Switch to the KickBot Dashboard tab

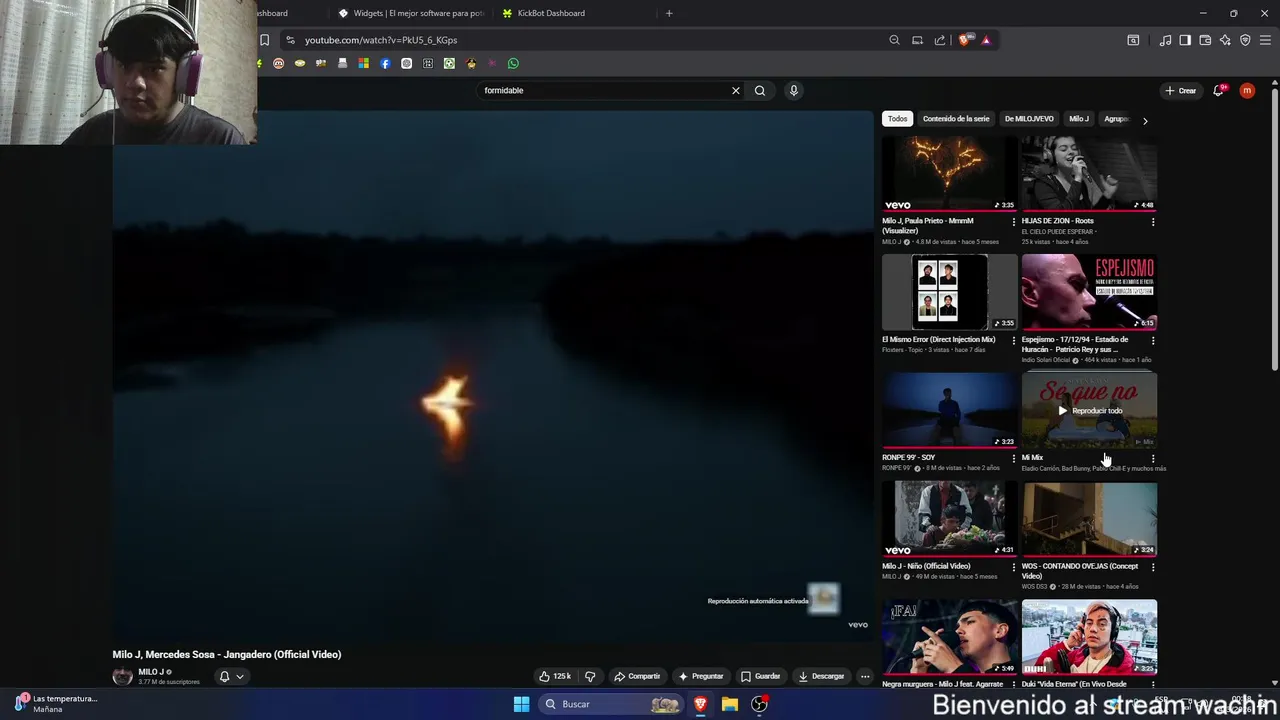pos(575,13)
